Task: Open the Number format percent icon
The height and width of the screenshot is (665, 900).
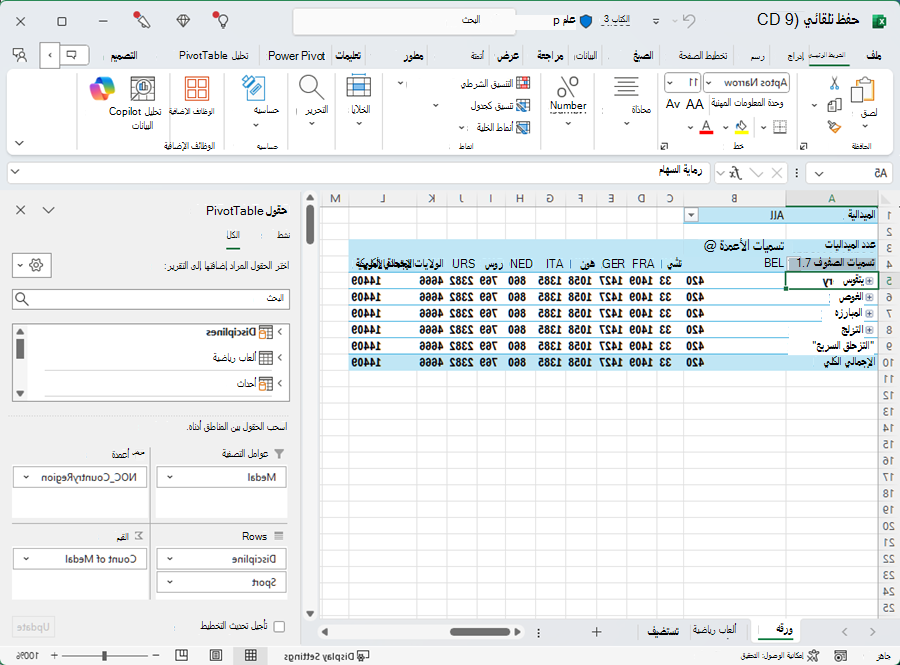Action: click(x=568, y=88)
